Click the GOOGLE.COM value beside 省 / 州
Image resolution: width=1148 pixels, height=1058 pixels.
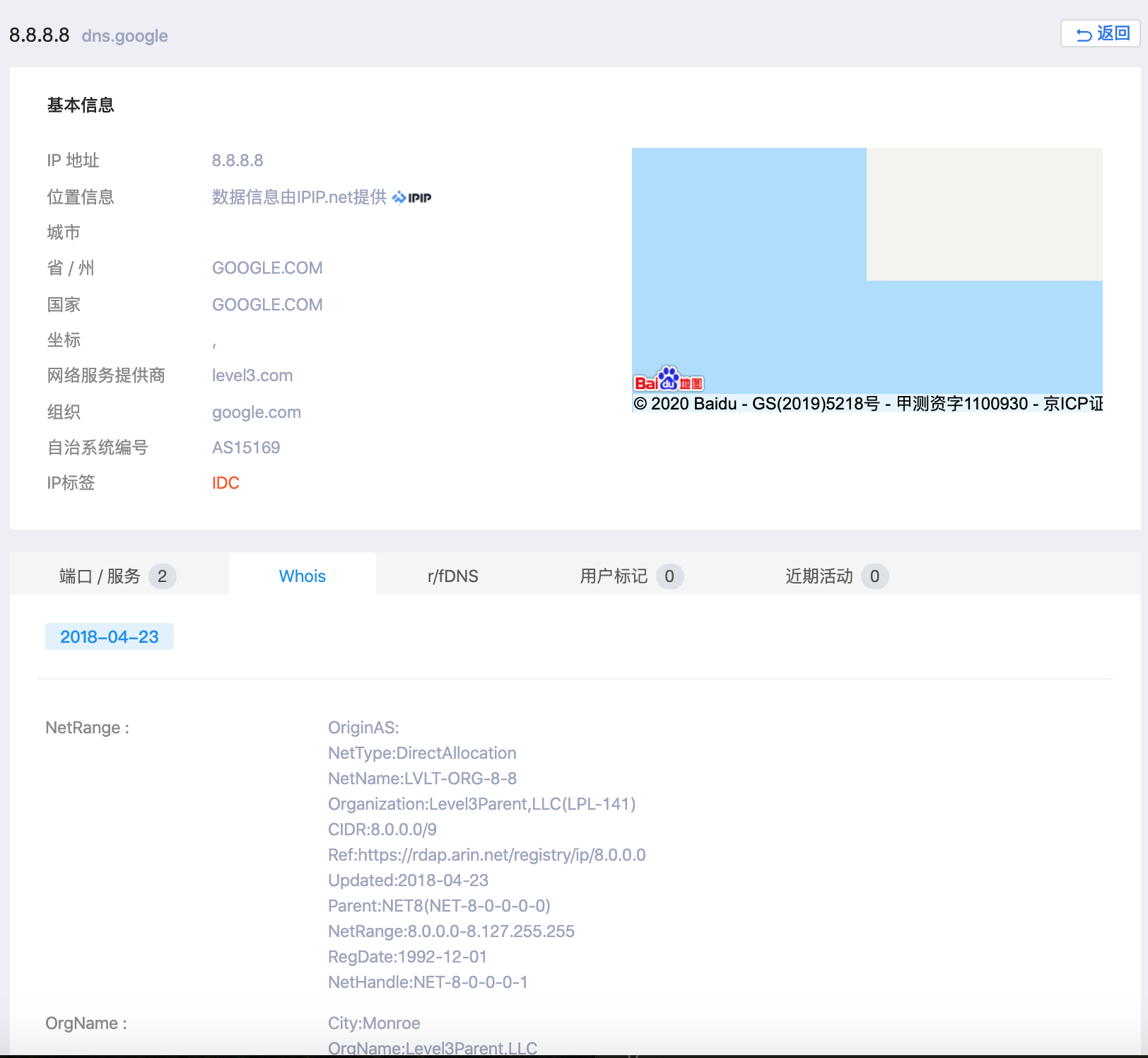coord(267,268)
